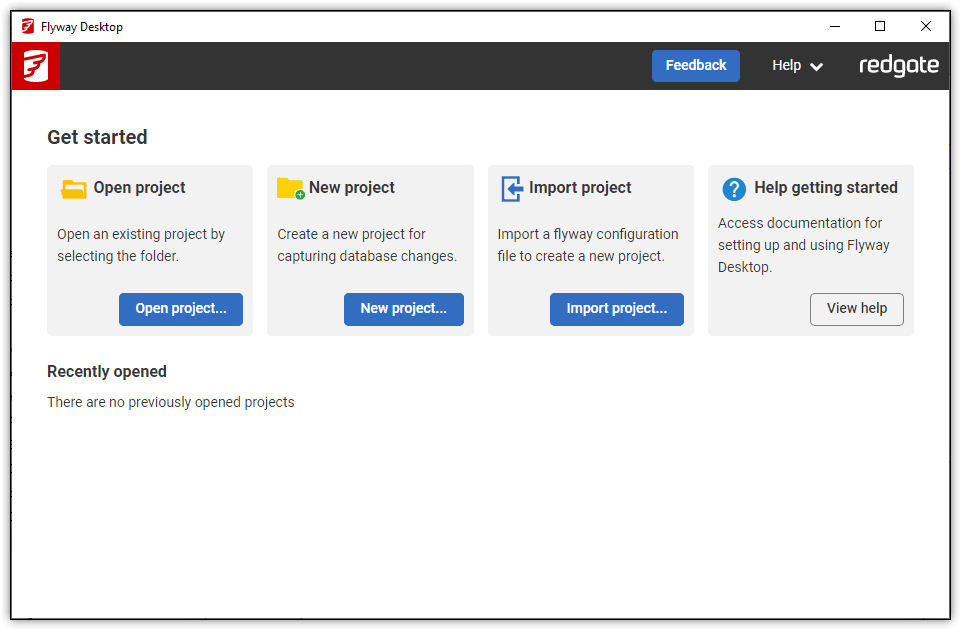Click the red Flyway logo in the header

click(x=36, y=66)
